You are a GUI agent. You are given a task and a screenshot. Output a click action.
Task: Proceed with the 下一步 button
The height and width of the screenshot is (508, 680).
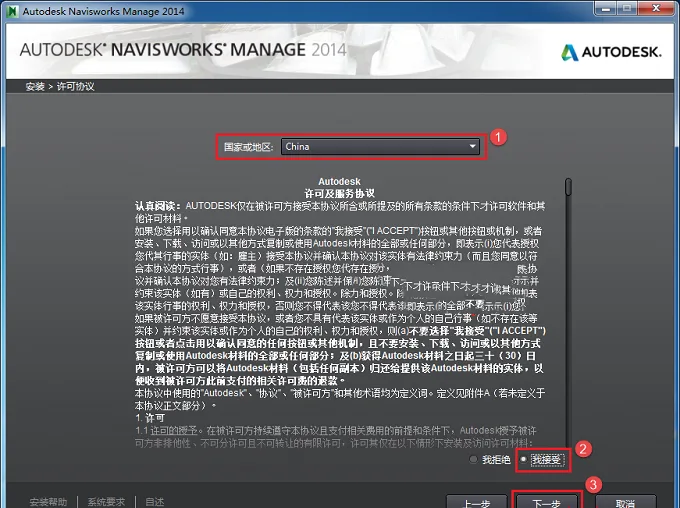[546, 502]
